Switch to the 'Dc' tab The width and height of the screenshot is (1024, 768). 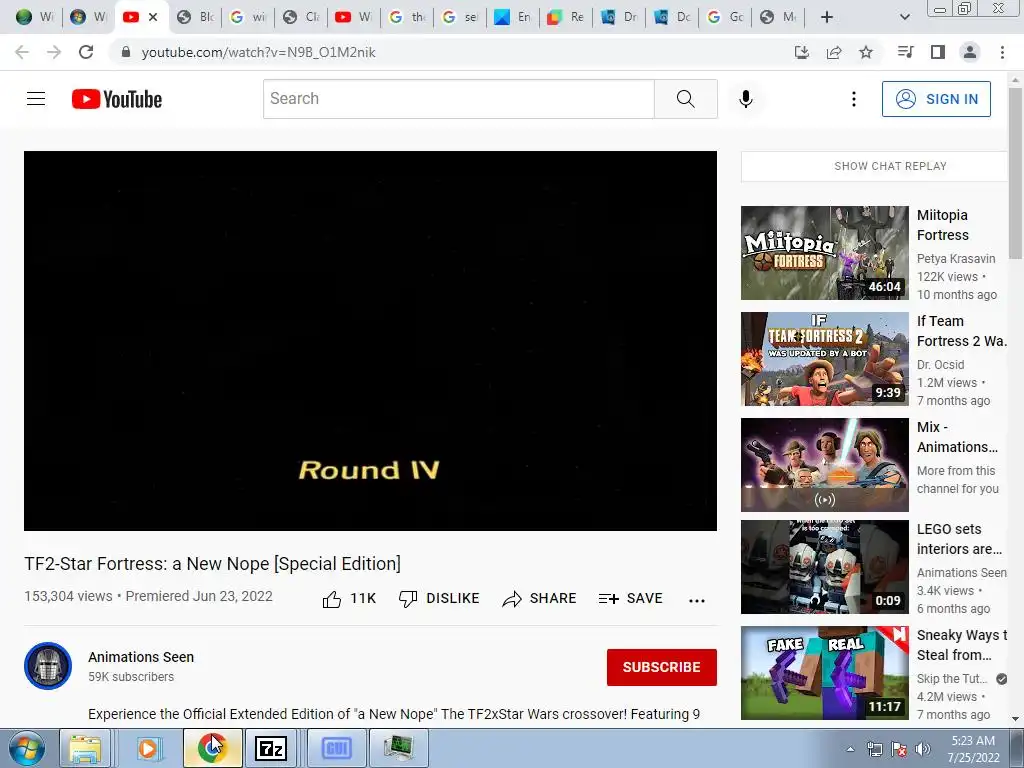672,17
